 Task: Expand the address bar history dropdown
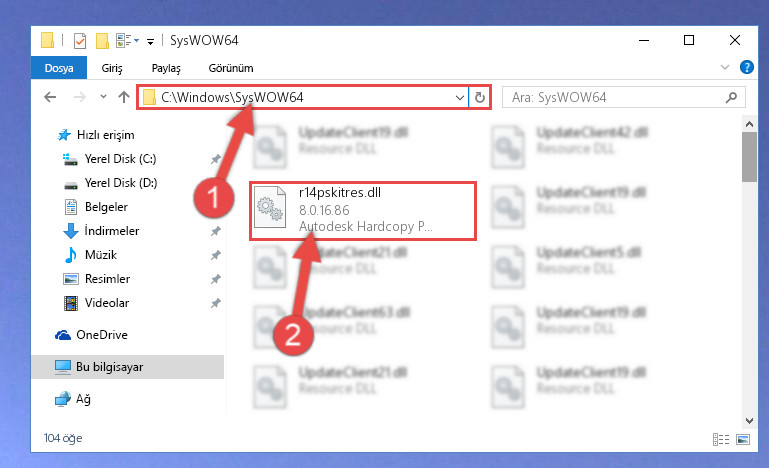pyautogui.click(x=460, y=98)
